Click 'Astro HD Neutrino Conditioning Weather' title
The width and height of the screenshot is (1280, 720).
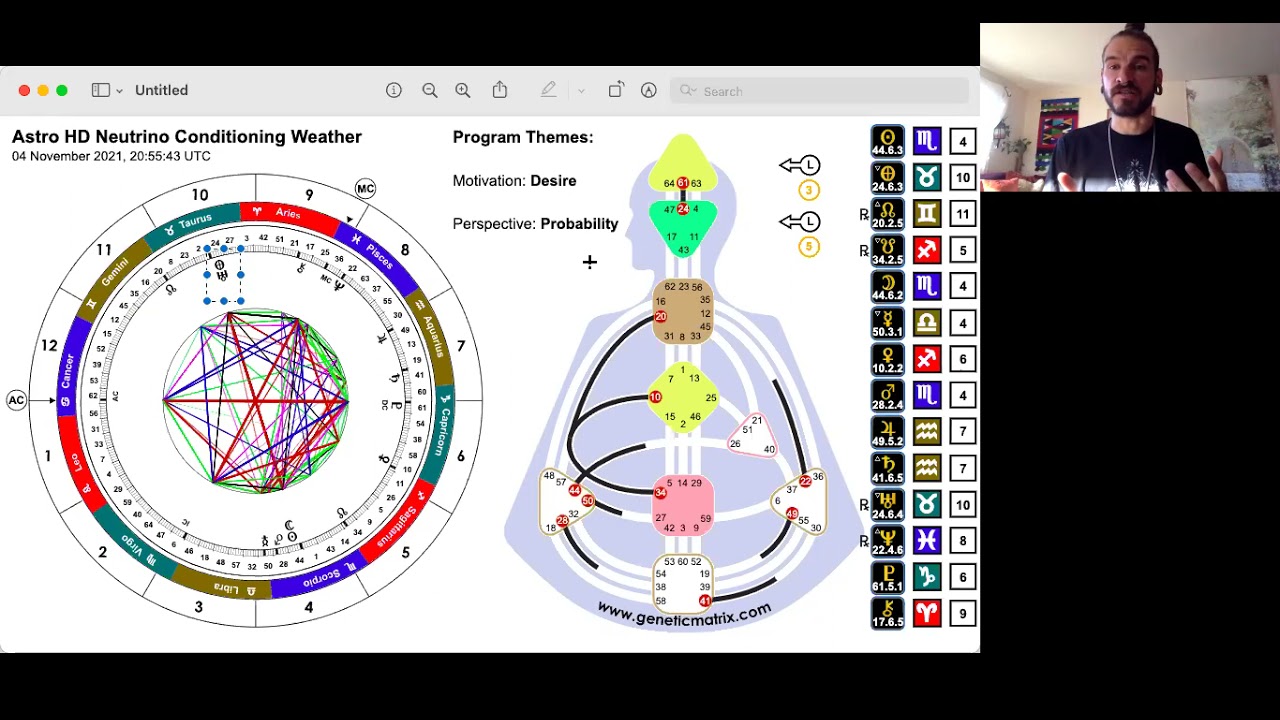tap(187, 137)
